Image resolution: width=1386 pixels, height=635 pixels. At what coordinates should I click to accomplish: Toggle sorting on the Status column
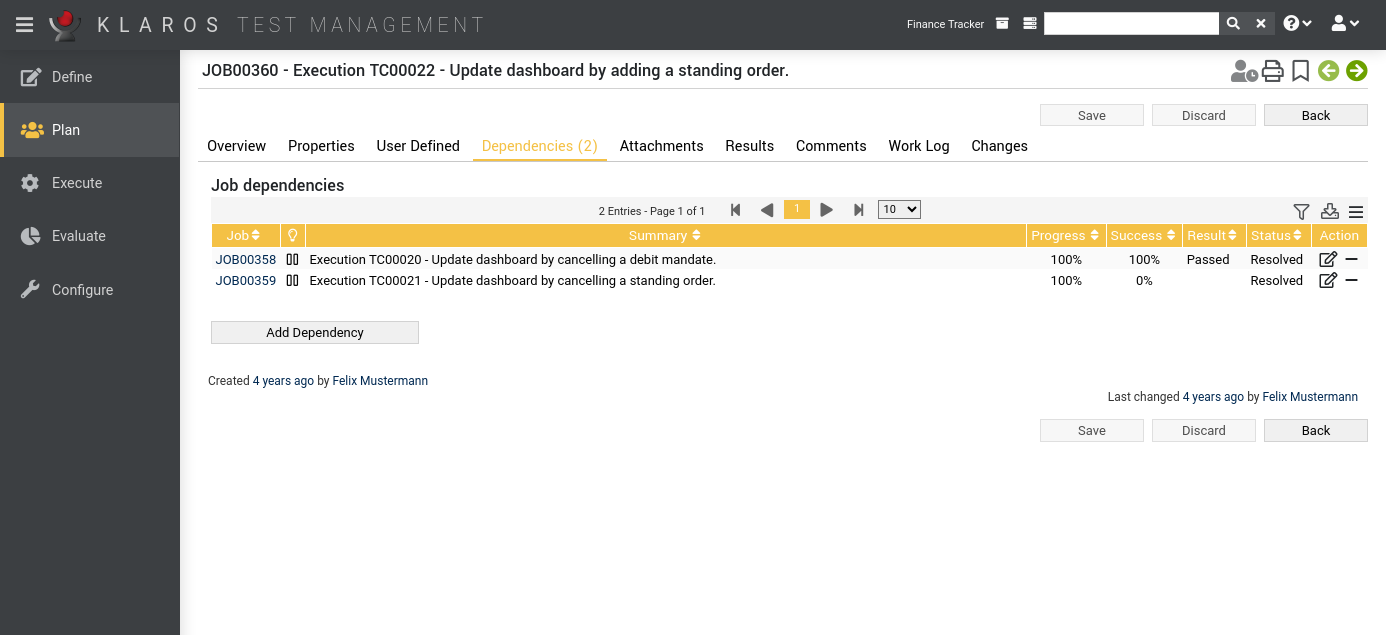pos(1277,235)
